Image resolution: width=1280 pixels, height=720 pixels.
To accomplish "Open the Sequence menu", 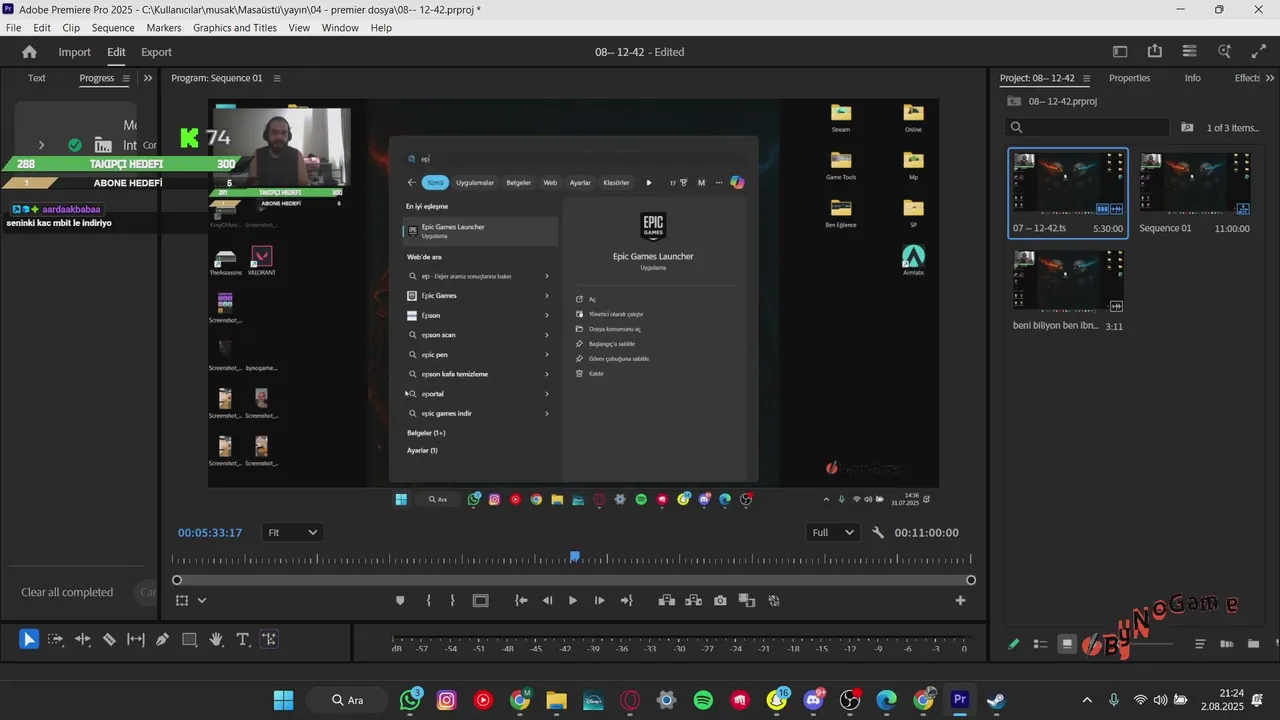I will point(113,28).
